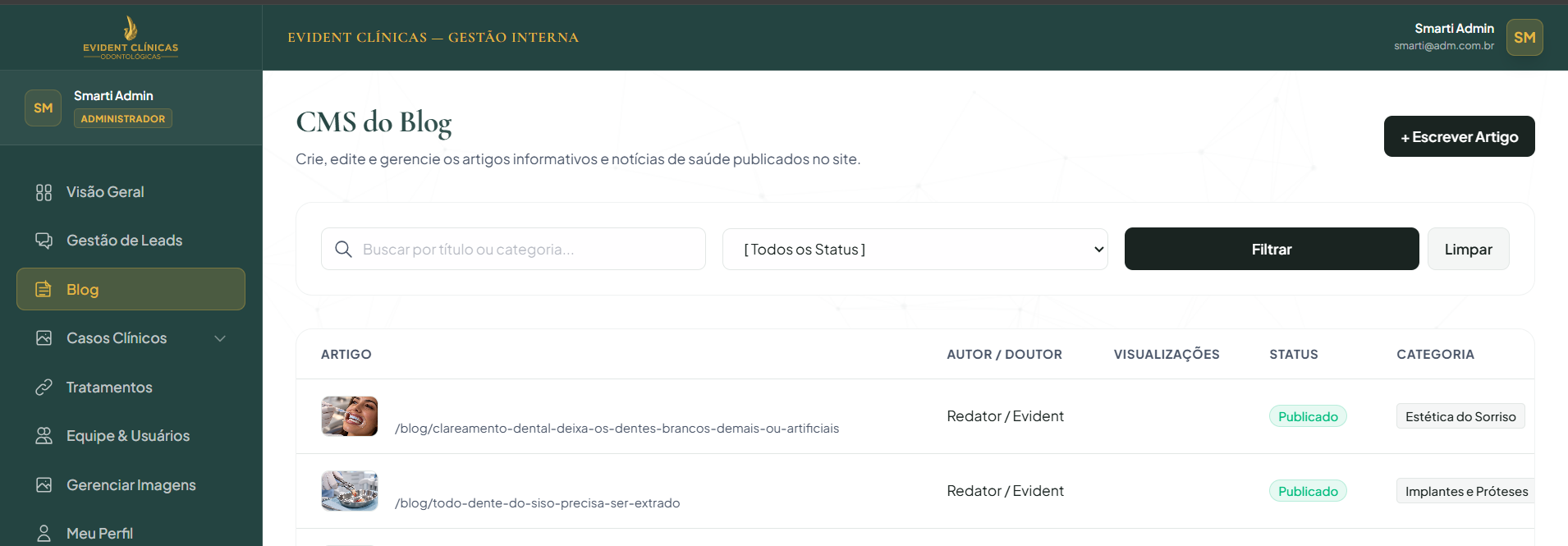The width and height of the screenshot is (1568, 546).
Task: Click Smarti Admin name in top header
Action: (1454, 28)
